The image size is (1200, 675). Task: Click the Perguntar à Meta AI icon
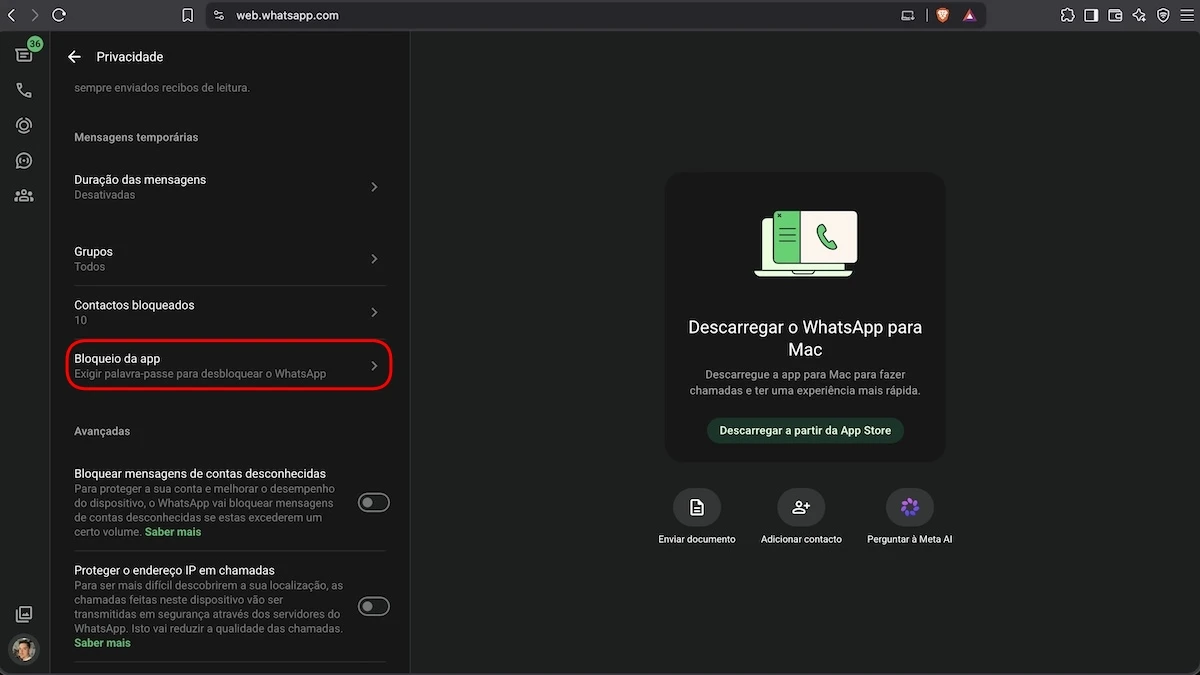[x=910, y=508]
